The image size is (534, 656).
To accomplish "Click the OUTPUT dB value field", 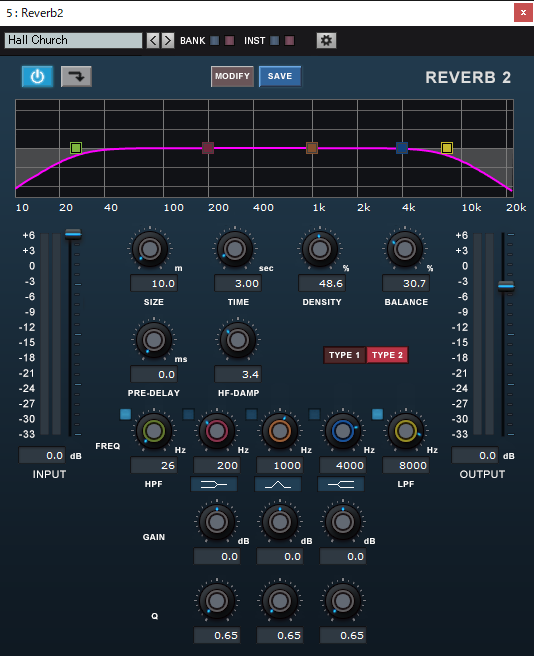I will coord(475,455).
